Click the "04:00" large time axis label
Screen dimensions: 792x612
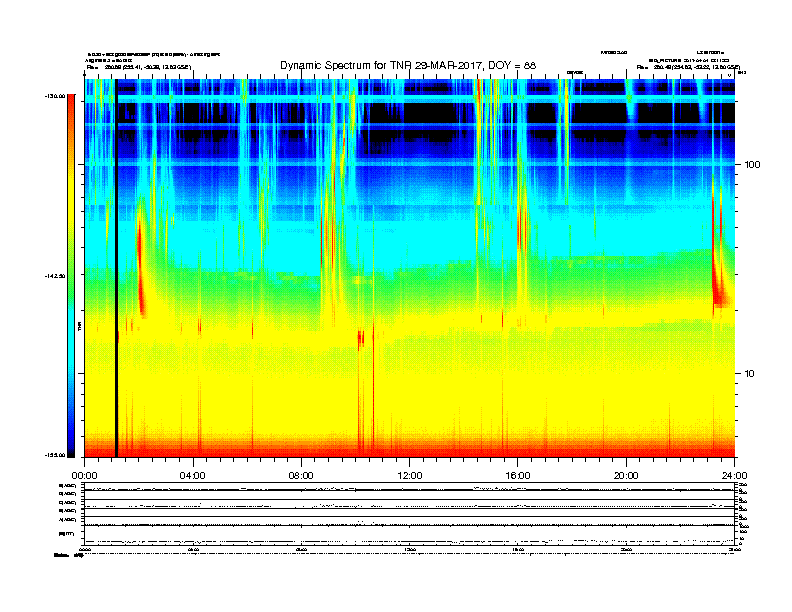tap(193, 476)
